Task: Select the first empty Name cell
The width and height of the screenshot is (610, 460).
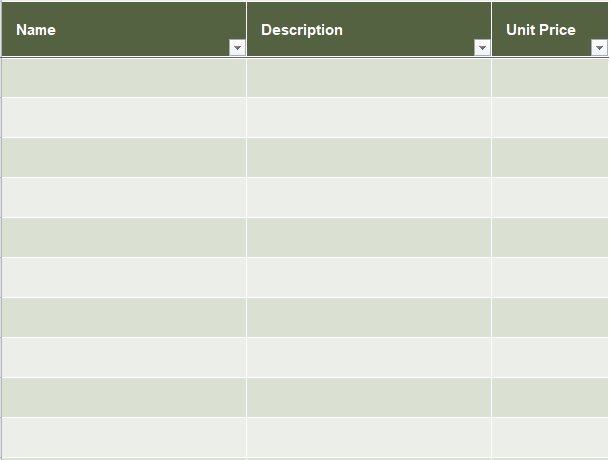Action: 124,78
